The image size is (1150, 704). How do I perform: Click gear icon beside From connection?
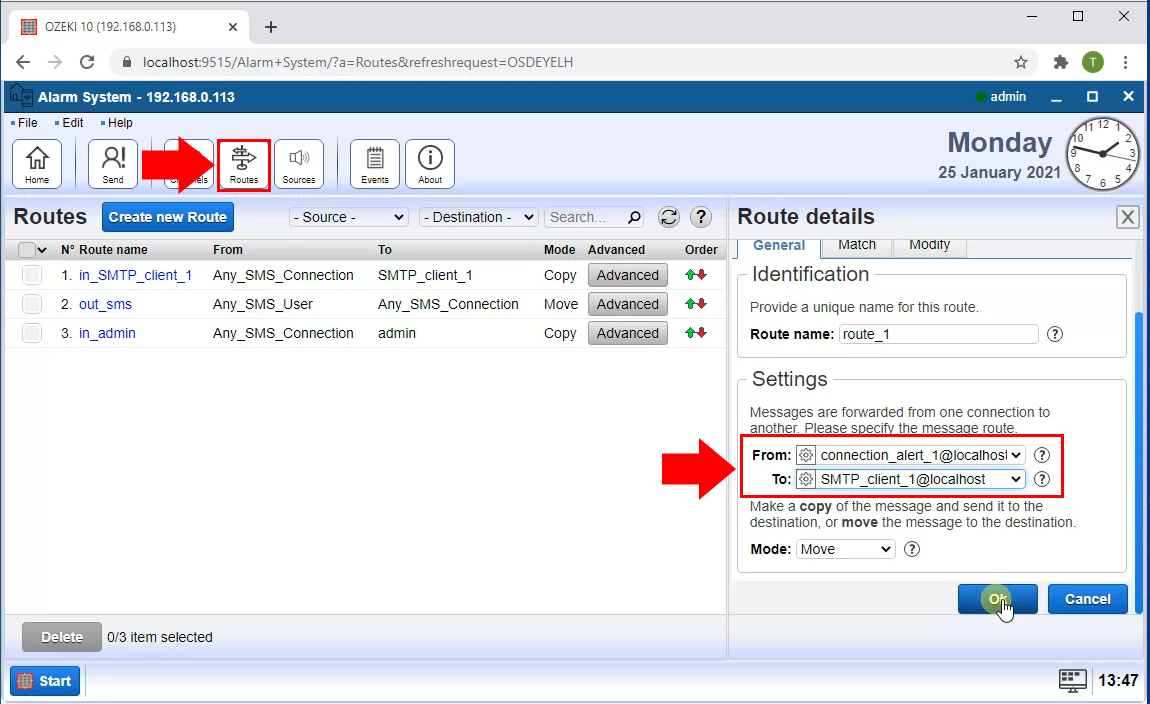coord(806,455)
